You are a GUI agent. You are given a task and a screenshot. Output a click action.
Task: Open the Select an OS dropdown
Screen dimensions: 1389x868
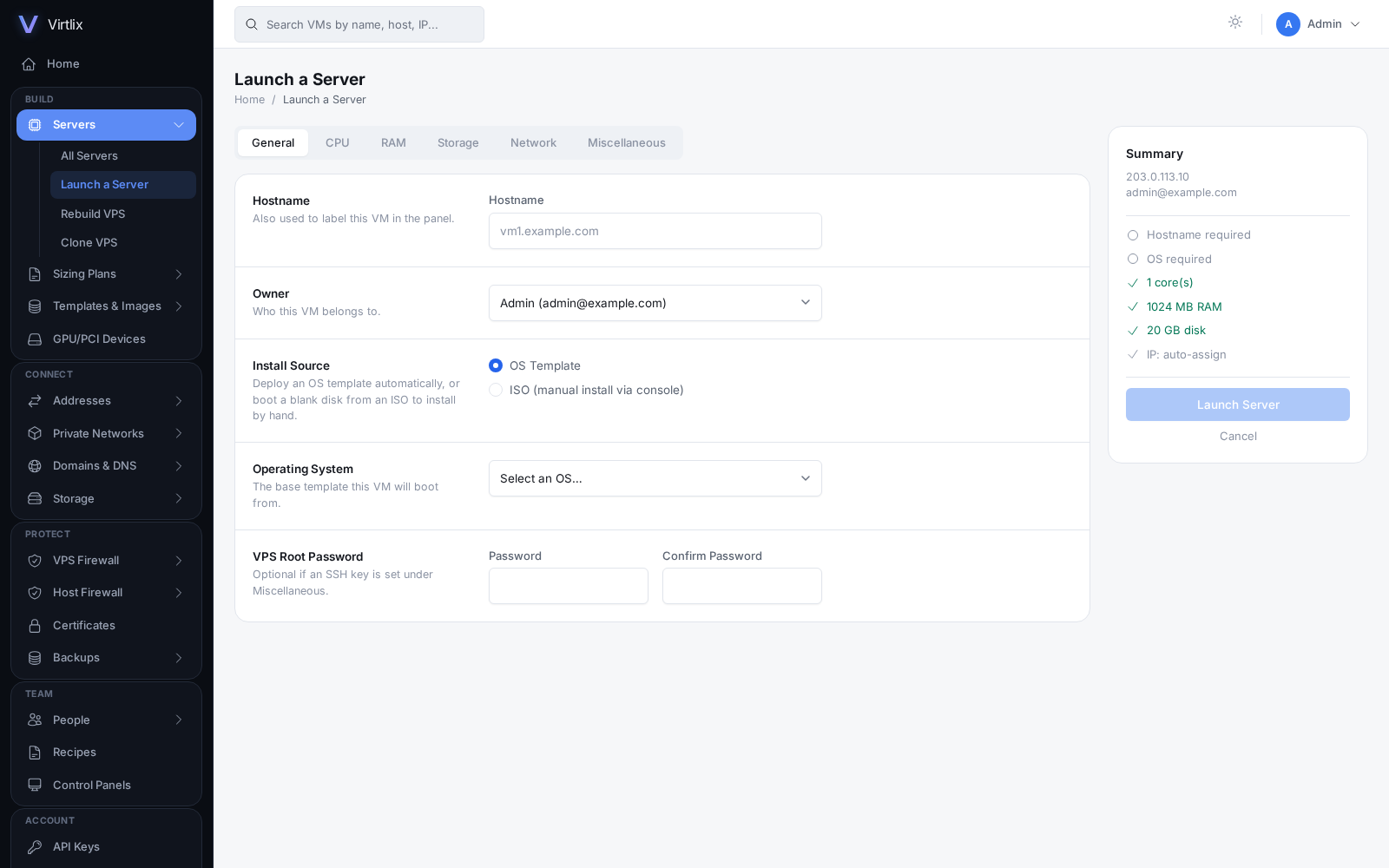click(655, 478)
